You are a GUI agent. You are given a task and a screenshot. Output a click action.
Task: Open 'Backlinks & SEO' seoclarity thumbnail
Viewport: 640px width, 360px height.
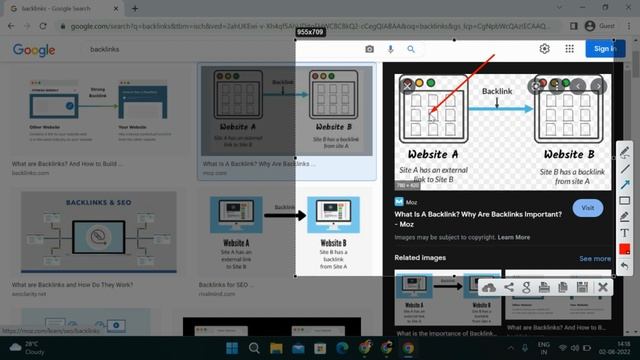[99, 232]
